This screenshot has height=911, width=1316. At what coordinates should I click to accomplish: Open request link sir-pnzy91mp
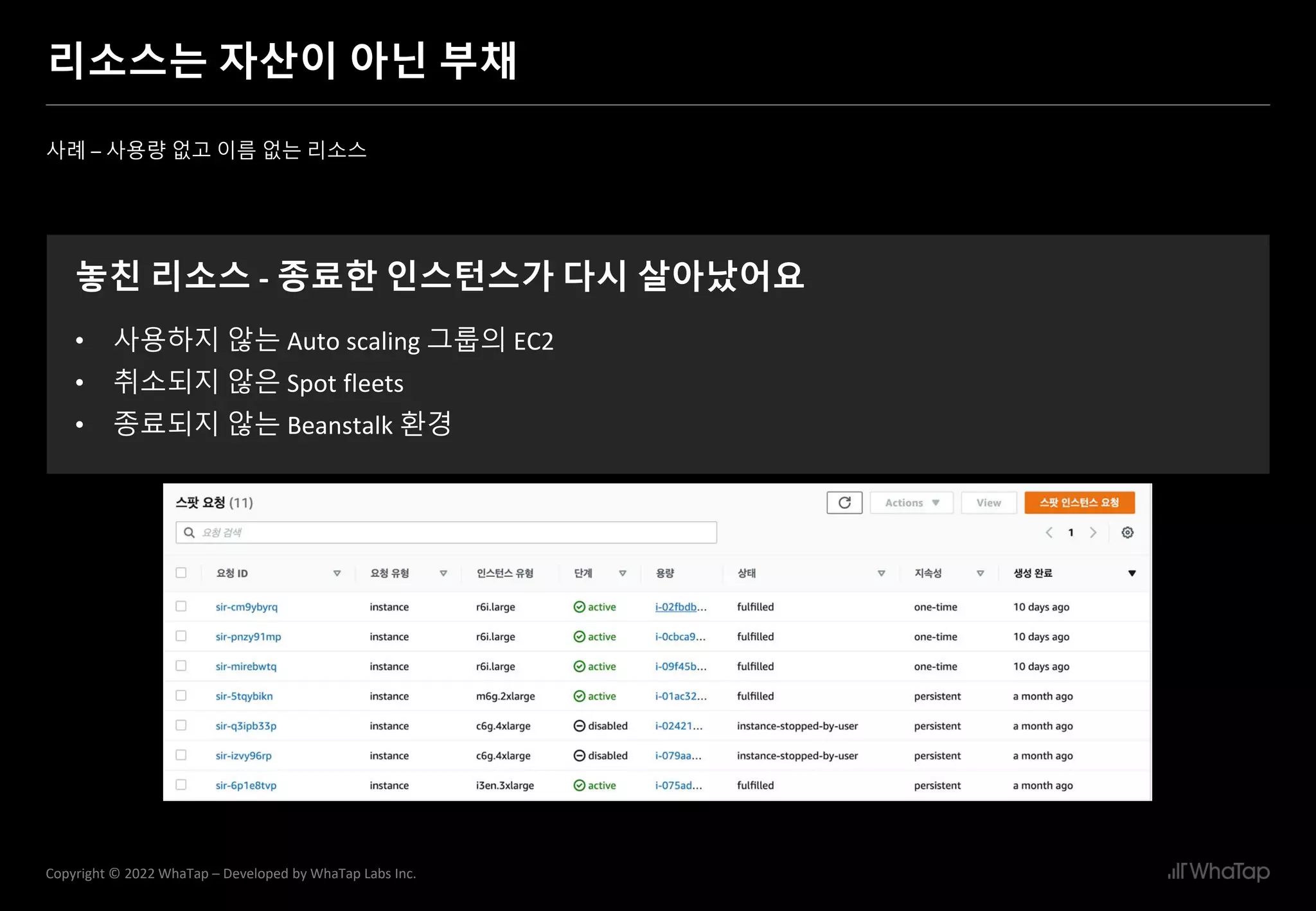(248, 637)
